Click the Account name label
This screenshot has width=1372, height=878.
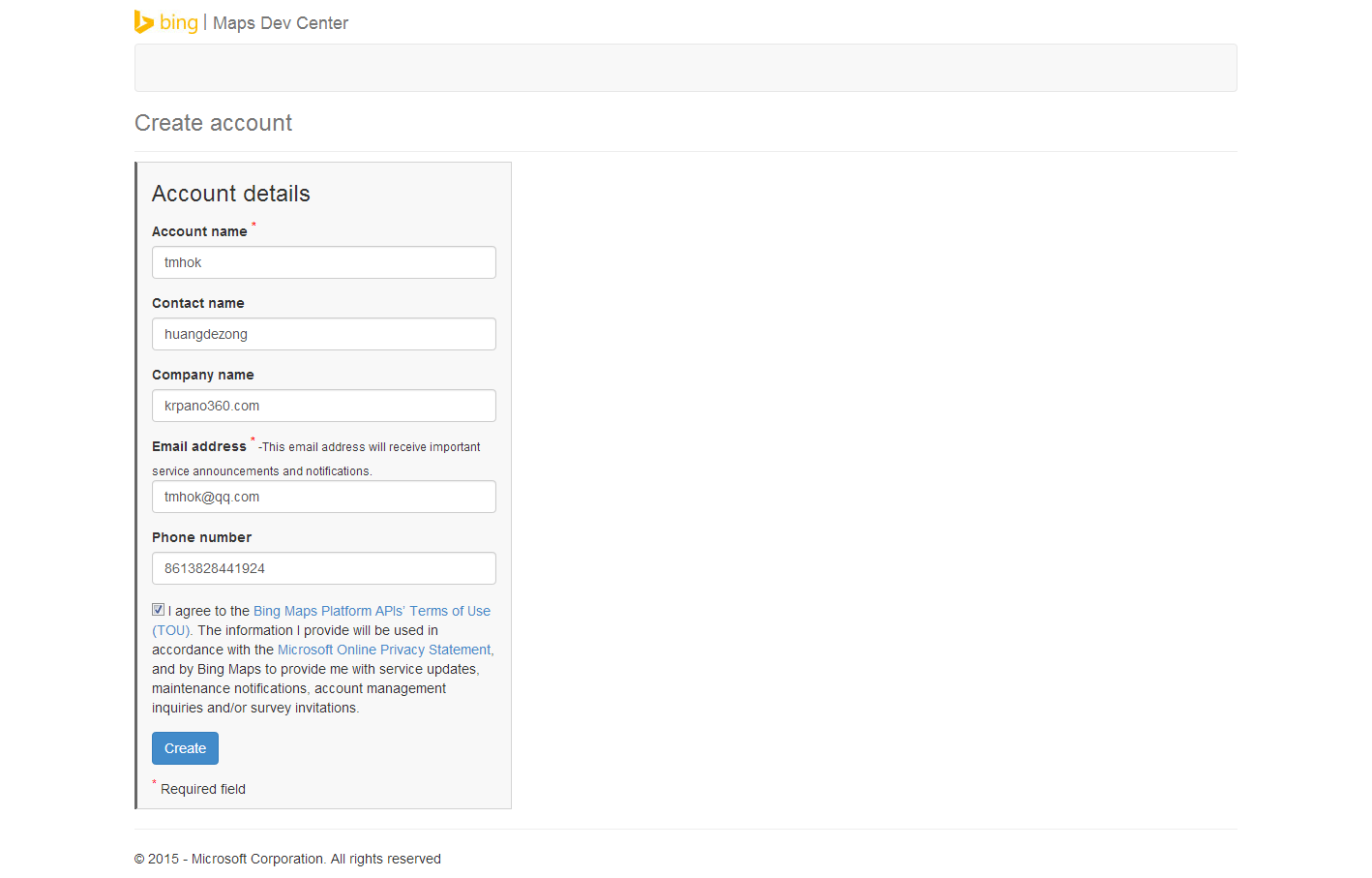tap(199, 231)
